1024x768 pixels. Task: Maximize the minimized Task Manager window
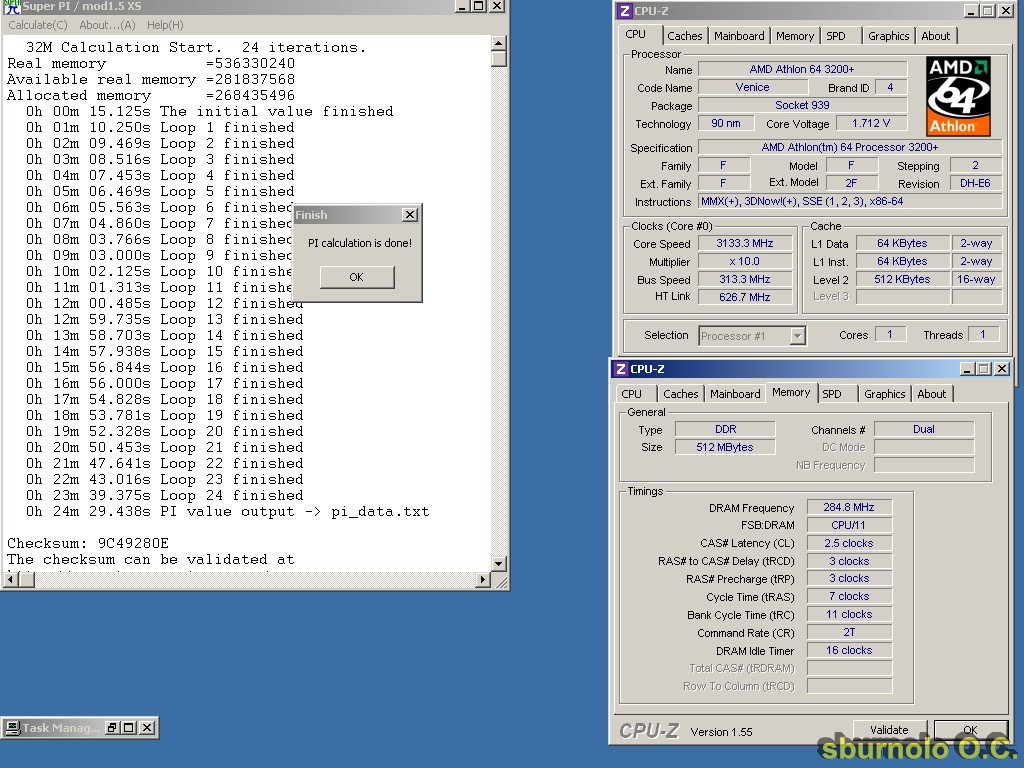[129, 728]
